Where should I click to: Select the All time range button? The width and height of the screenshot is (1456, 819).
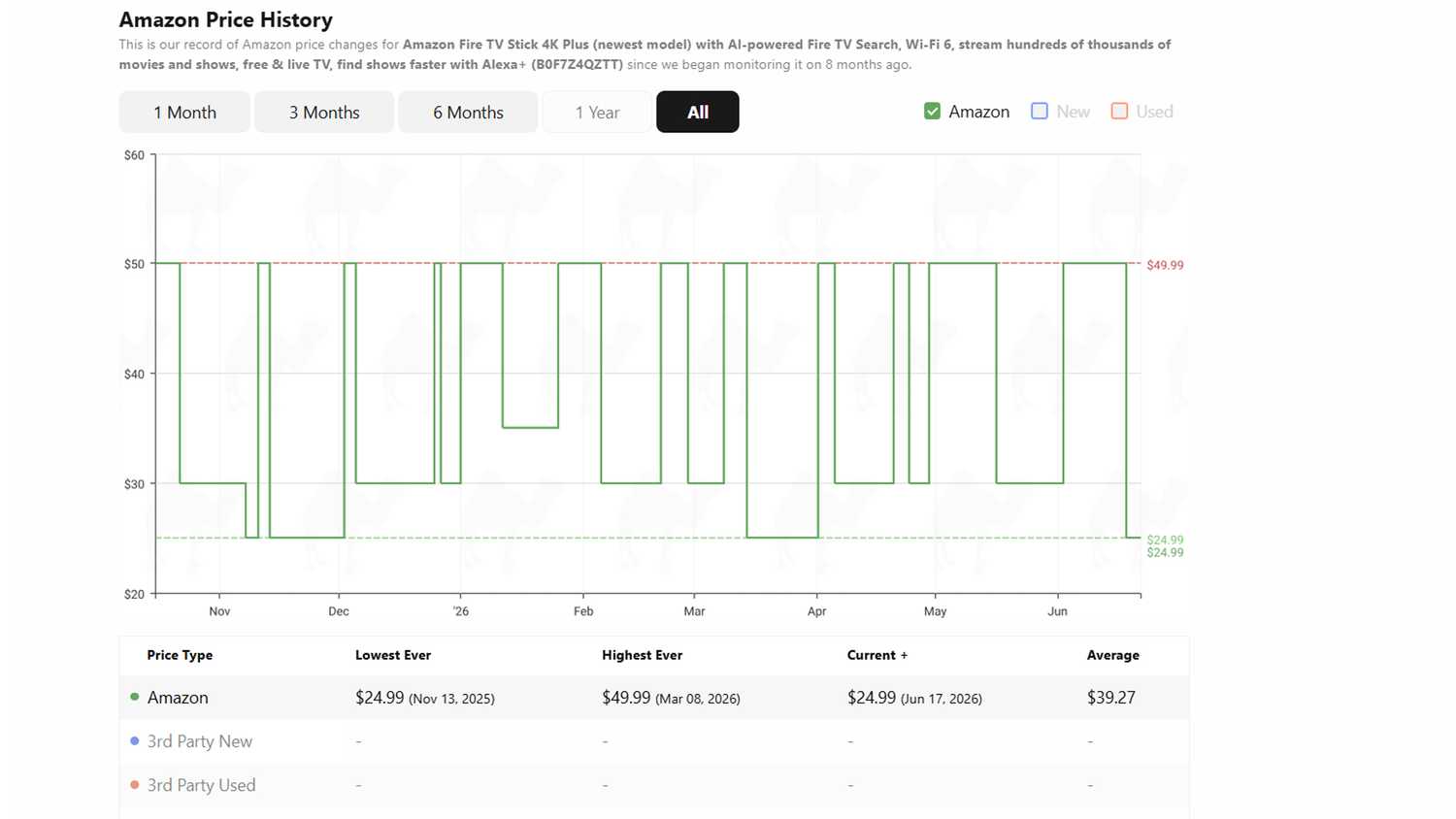pyautogui.click(x=698, y=112)
